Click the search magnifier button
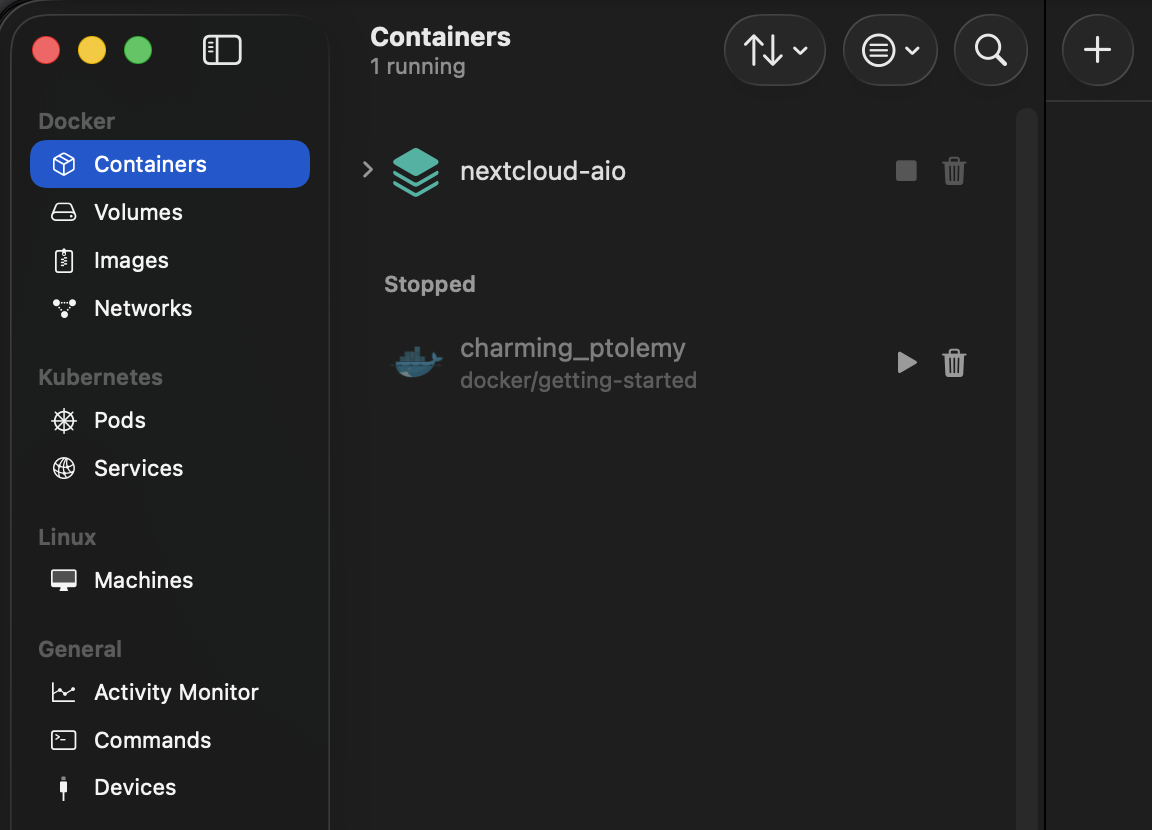 pos(990,50)
